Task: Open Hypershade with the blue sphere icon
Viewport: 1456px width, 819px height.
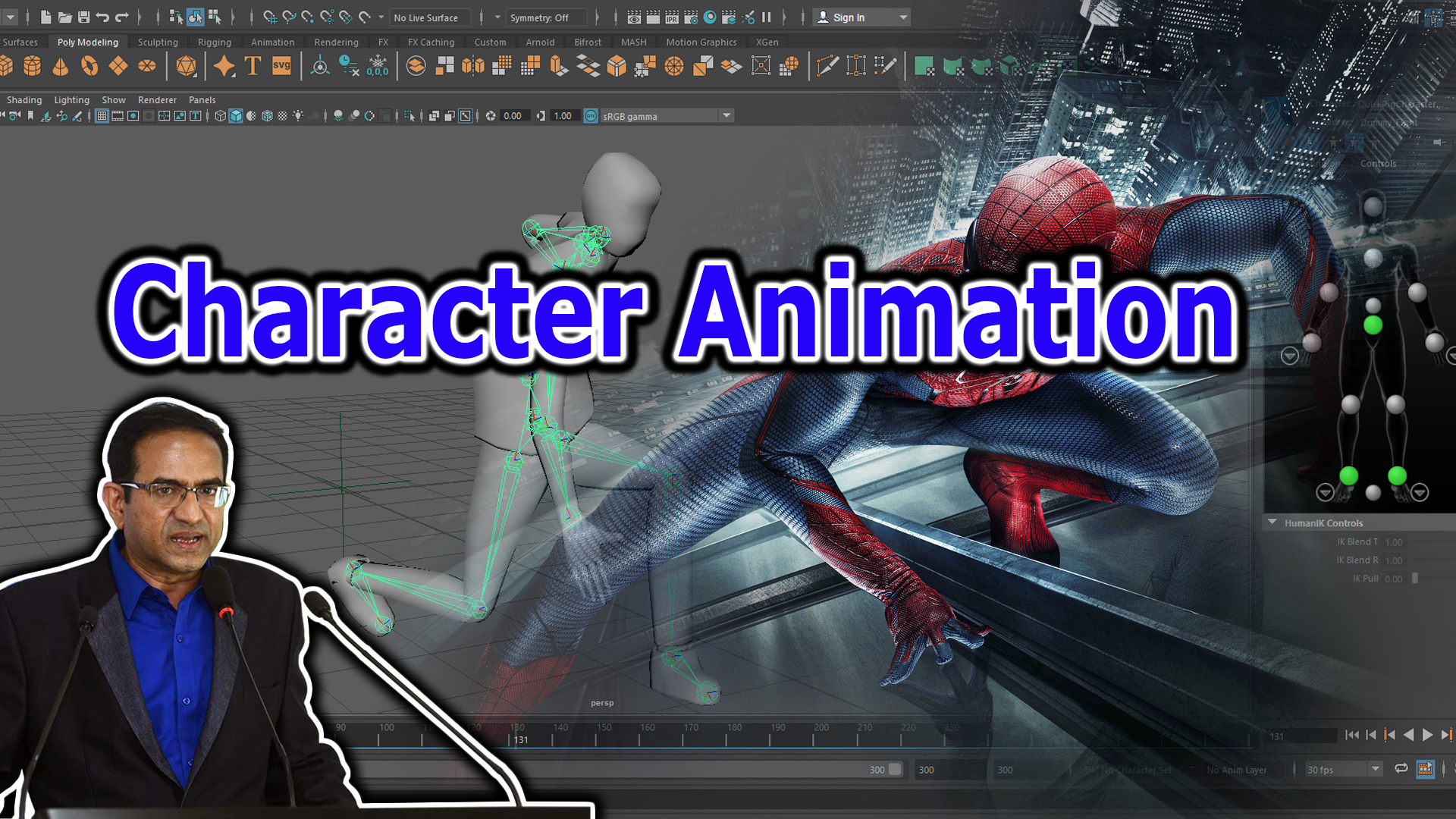Action: [710, 17]
